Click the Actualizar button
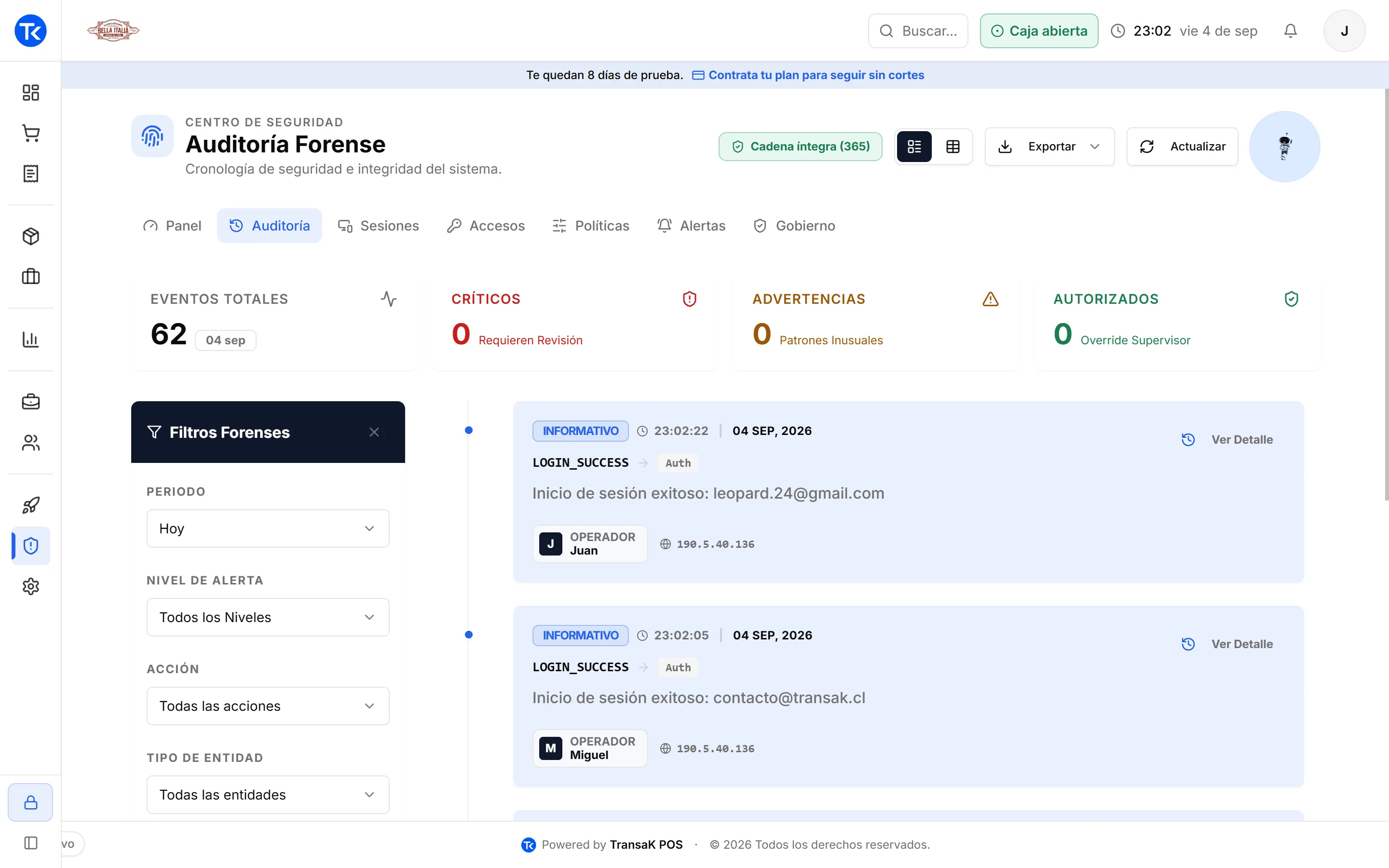The height and width of the screenshot is (868, 1389). click(x=1183, y=147)
